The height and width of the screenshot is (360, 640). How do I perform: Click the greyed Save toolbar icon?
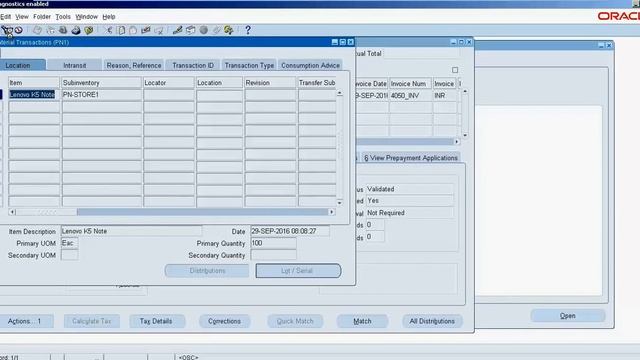click(x=37, y=30)
